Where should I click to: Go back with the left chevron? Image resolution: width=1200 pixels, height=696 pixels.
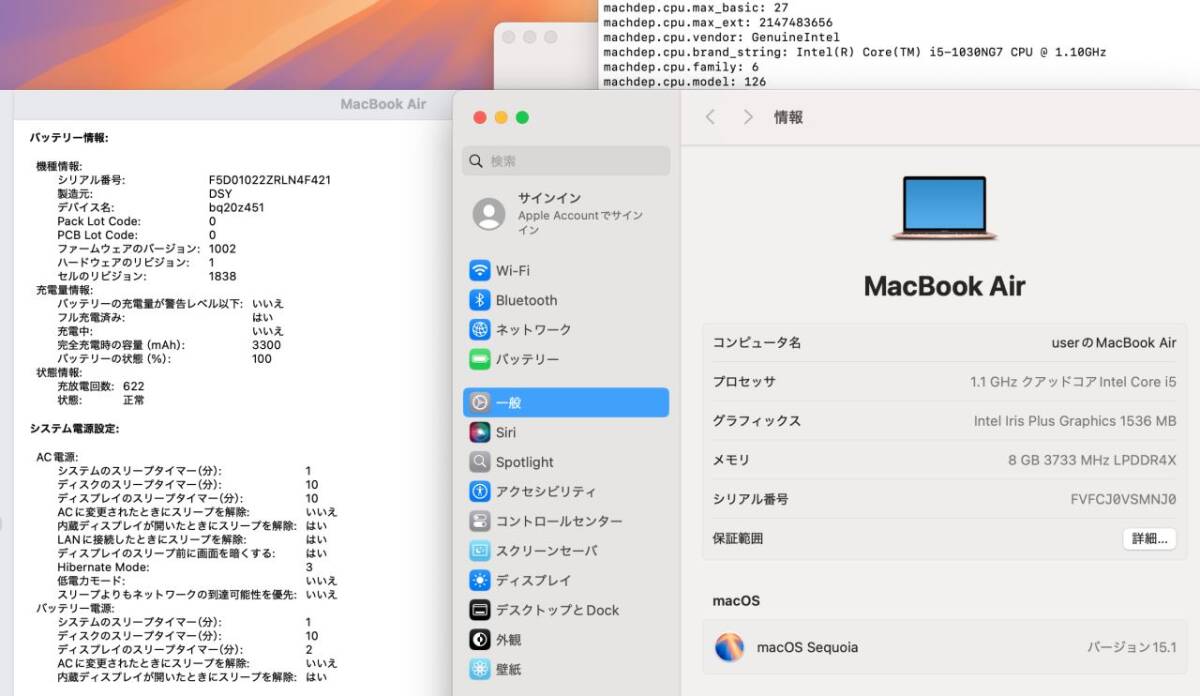pos(711,117)
